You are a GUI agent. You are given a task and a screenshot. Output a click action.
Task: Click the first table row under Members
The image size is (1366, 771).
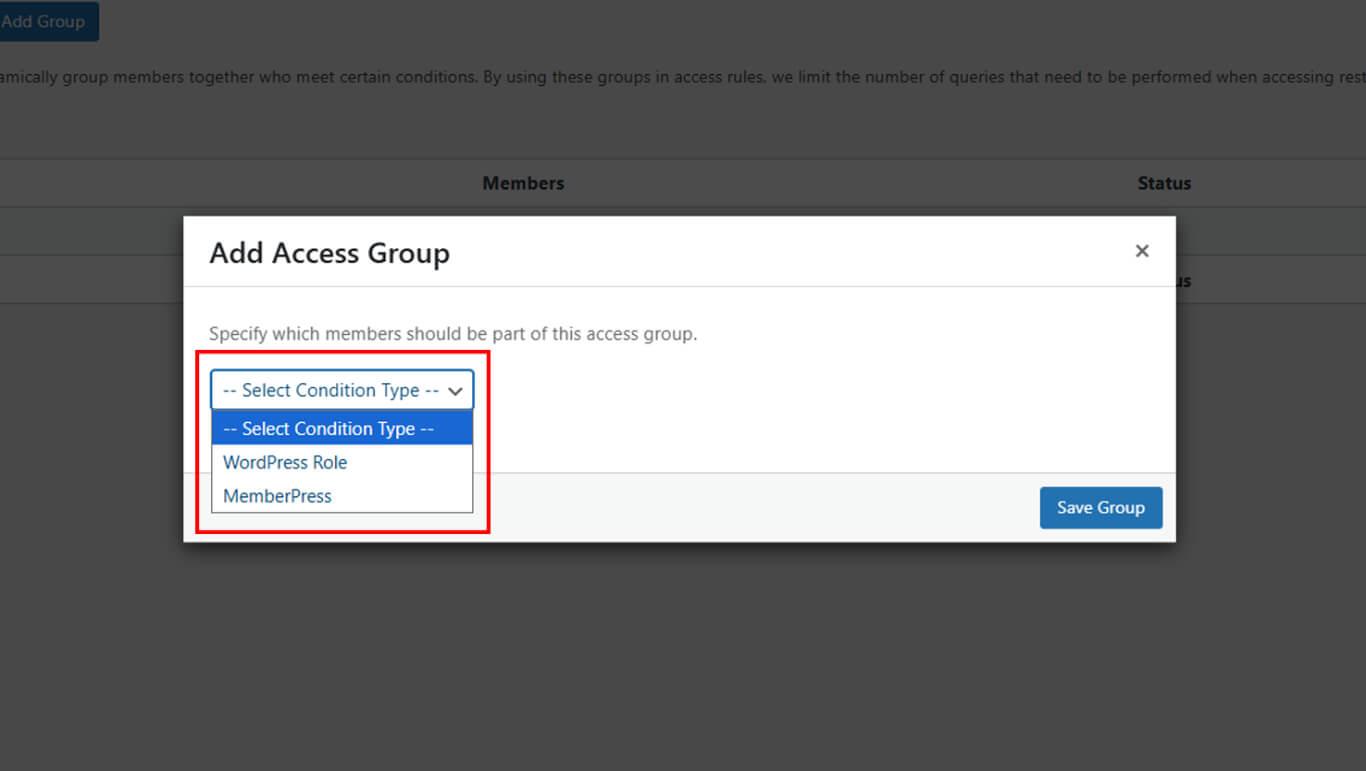click(90, 231)
